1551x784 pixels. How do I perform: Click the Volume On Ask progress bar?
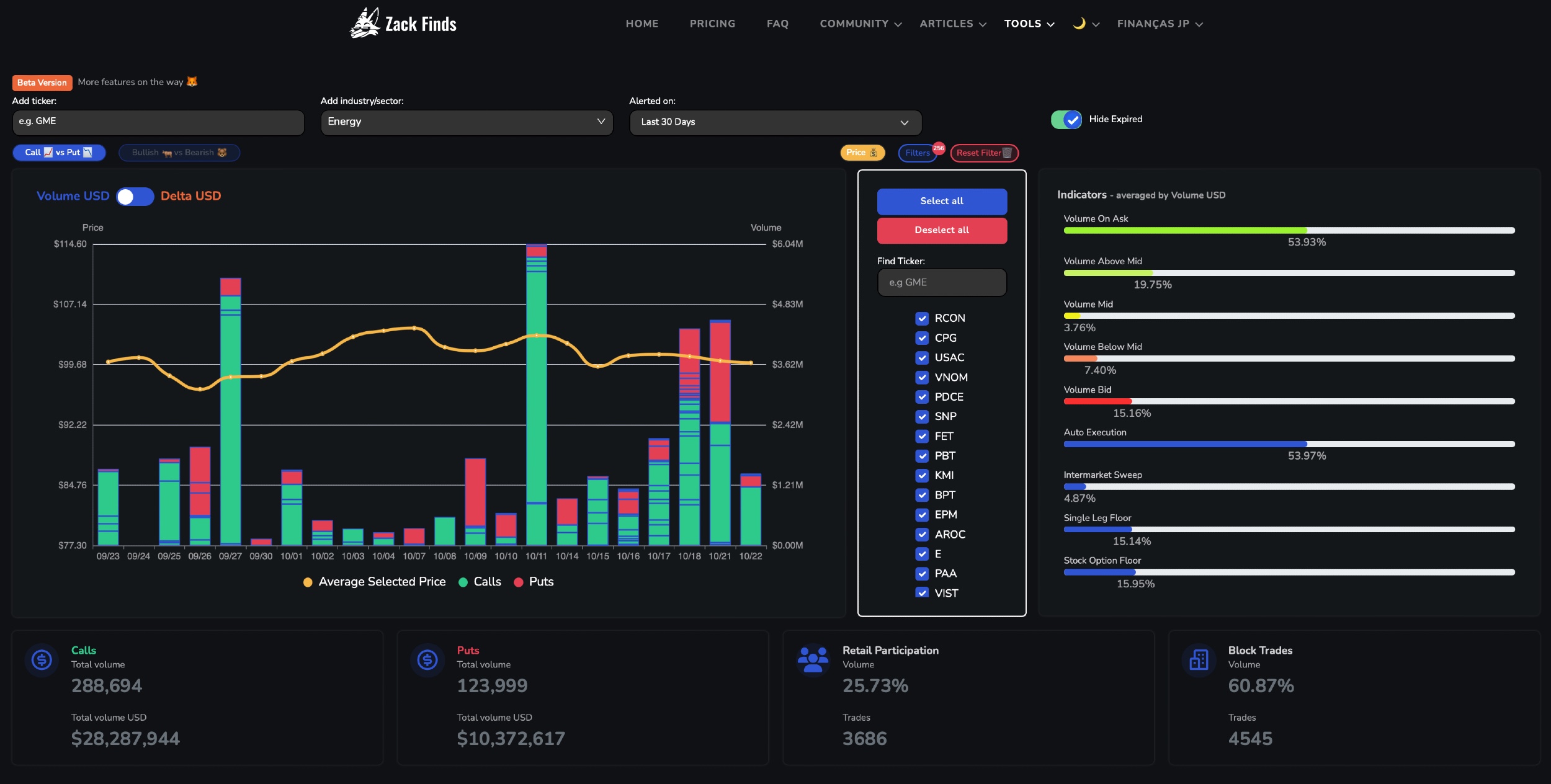[1289, 230]
